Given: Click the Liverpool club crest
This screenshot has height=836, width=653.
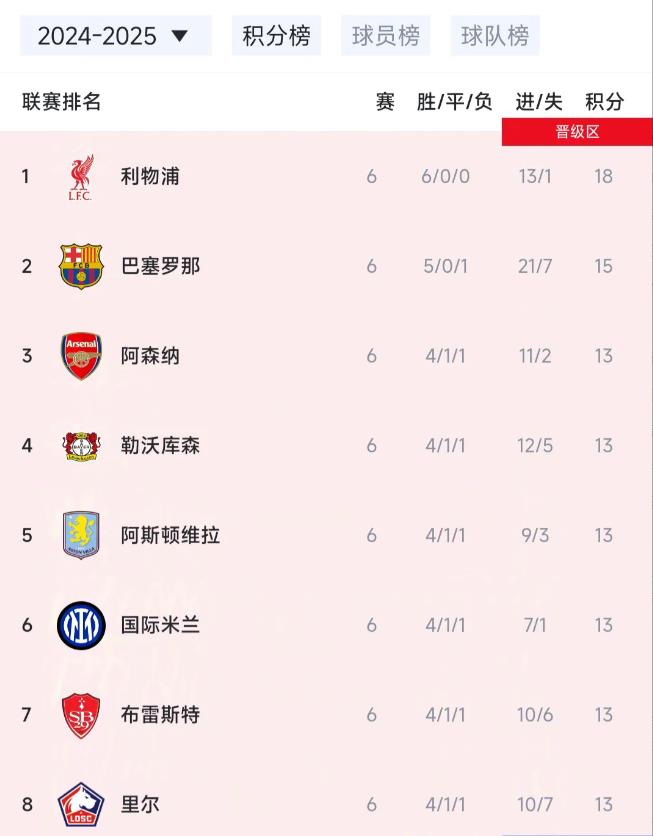Looking at the screenshot, I should (x=81, y=177).
